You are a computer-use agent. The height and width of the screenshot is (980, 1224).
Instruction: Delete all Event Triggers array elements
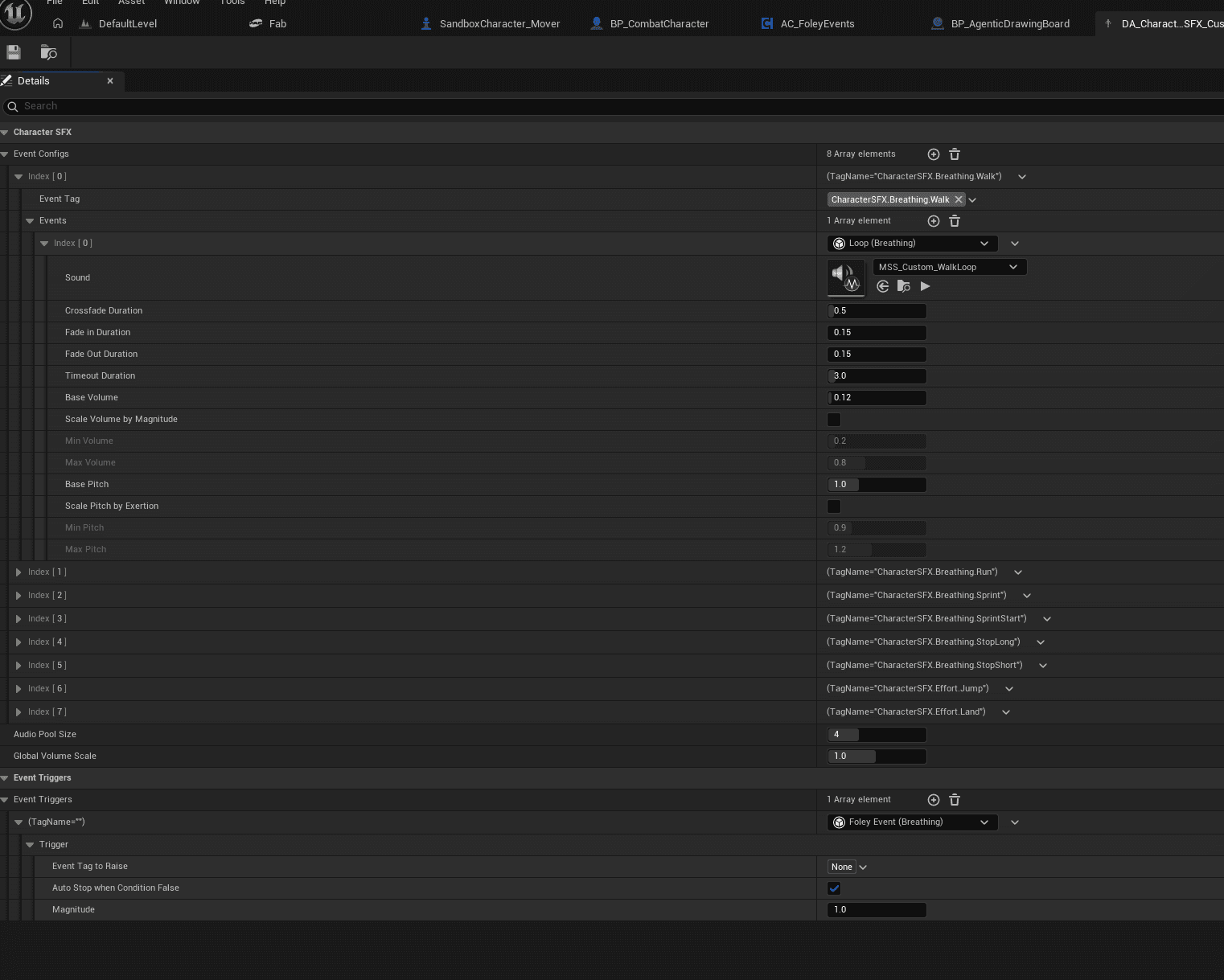[955, 800]
